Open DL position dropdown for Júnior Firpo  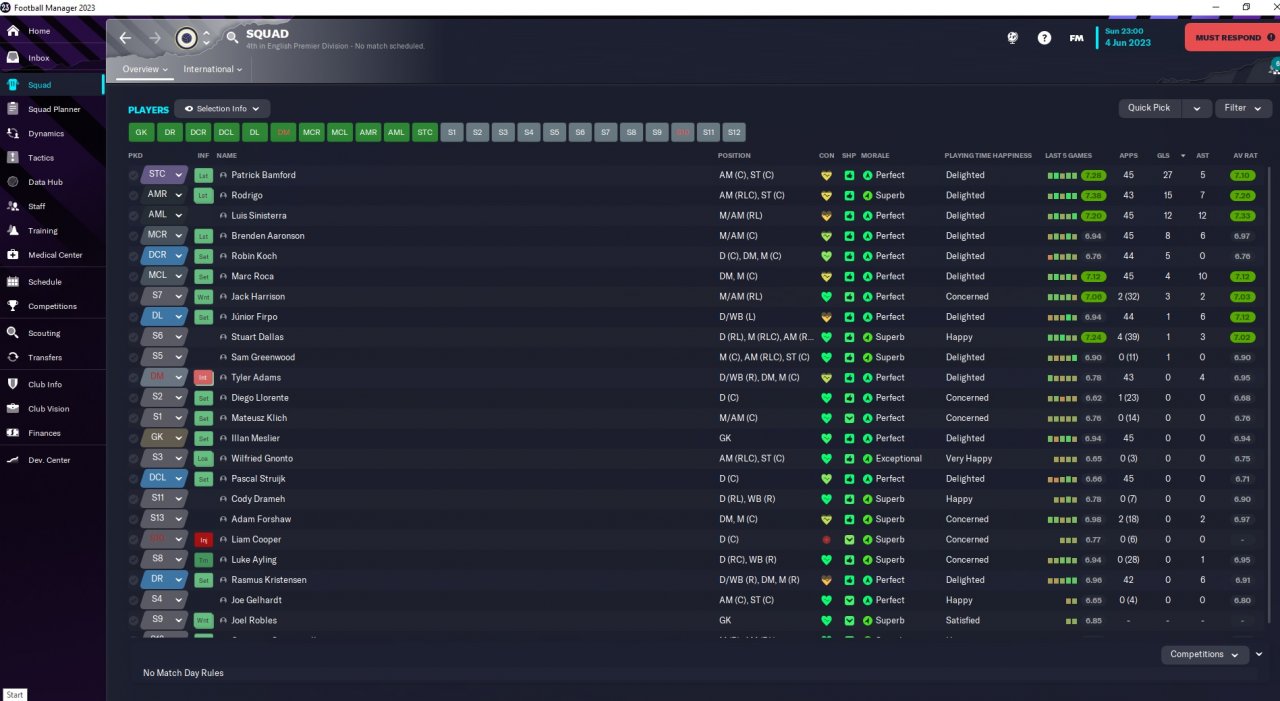click(164, 316)
